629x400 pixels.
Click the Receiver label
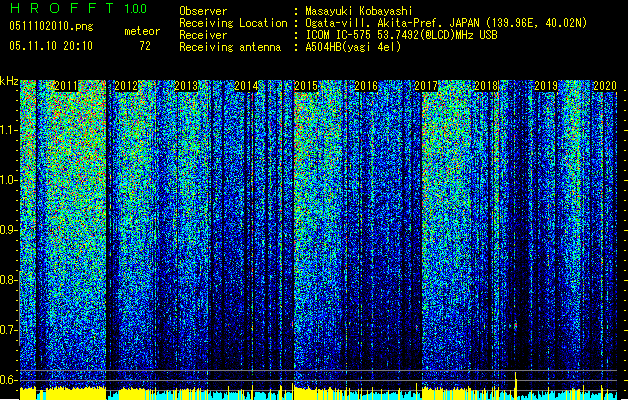[203, 35]
